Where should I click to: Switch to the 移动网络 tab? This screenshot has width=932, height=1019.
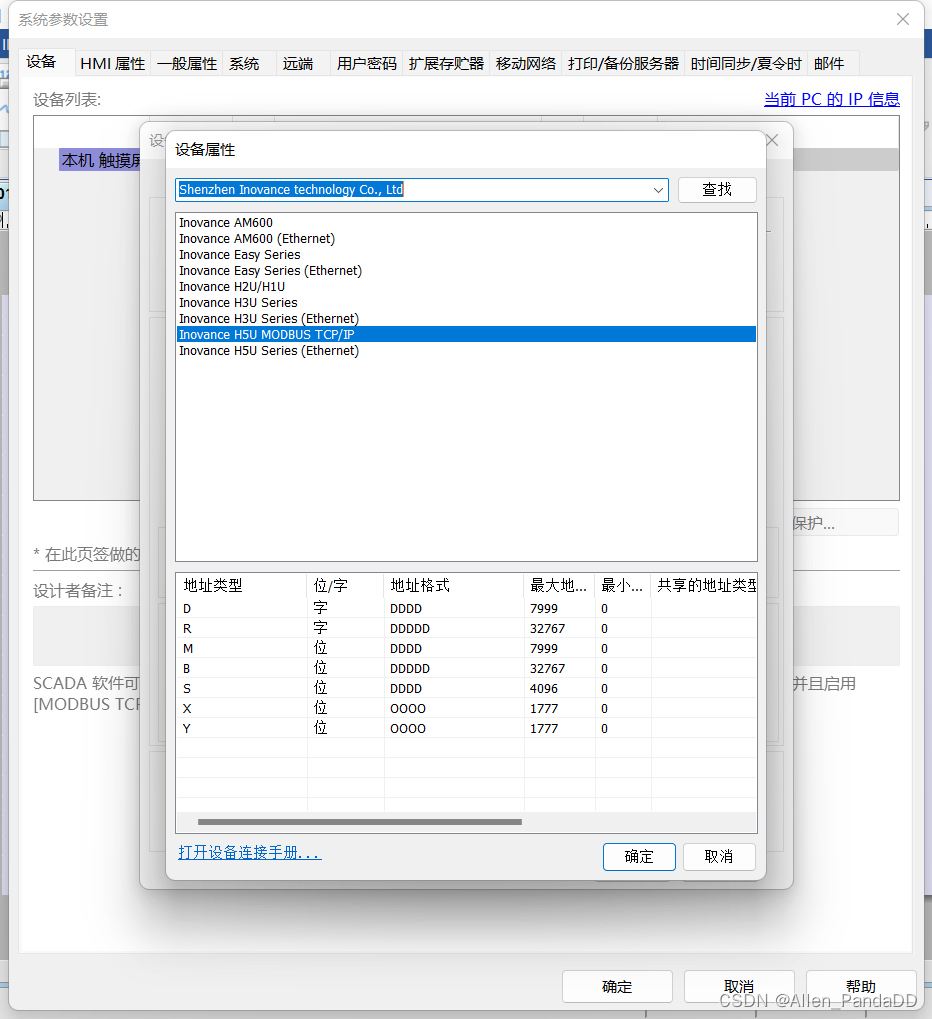click(526, 64)
